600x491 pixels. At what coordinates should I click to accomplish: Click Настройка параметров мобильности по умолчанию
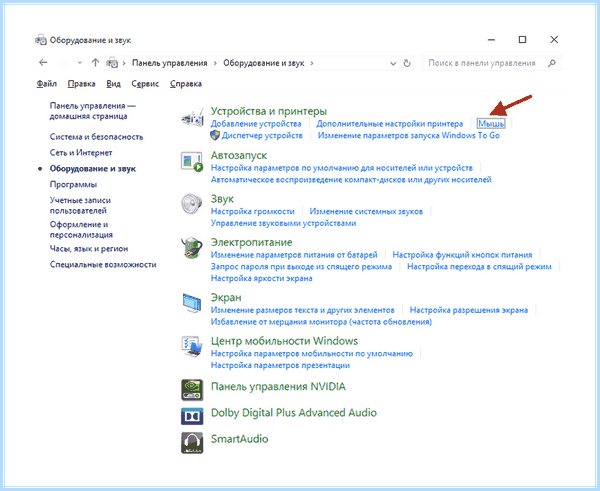[311, 354]
